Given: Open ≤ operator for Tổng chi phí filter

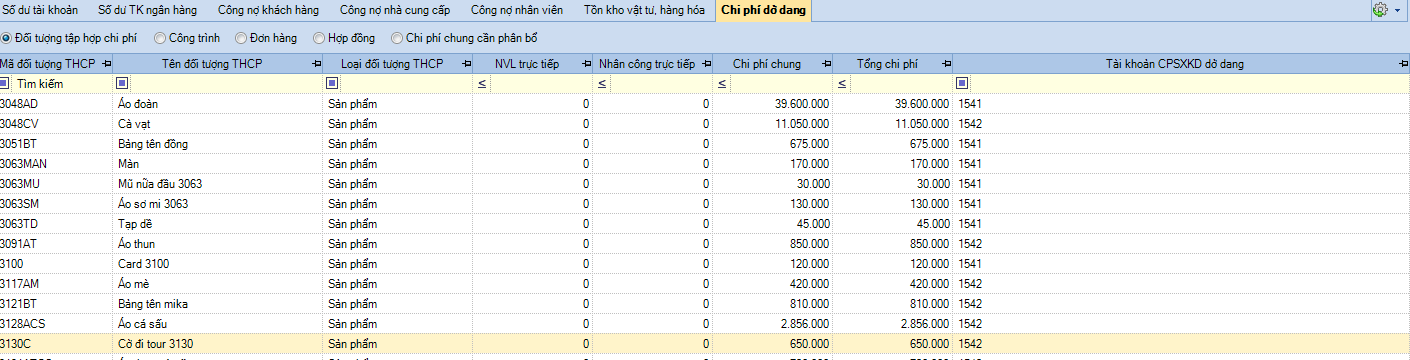Looking at the screenshot, I should pos(842,84).
